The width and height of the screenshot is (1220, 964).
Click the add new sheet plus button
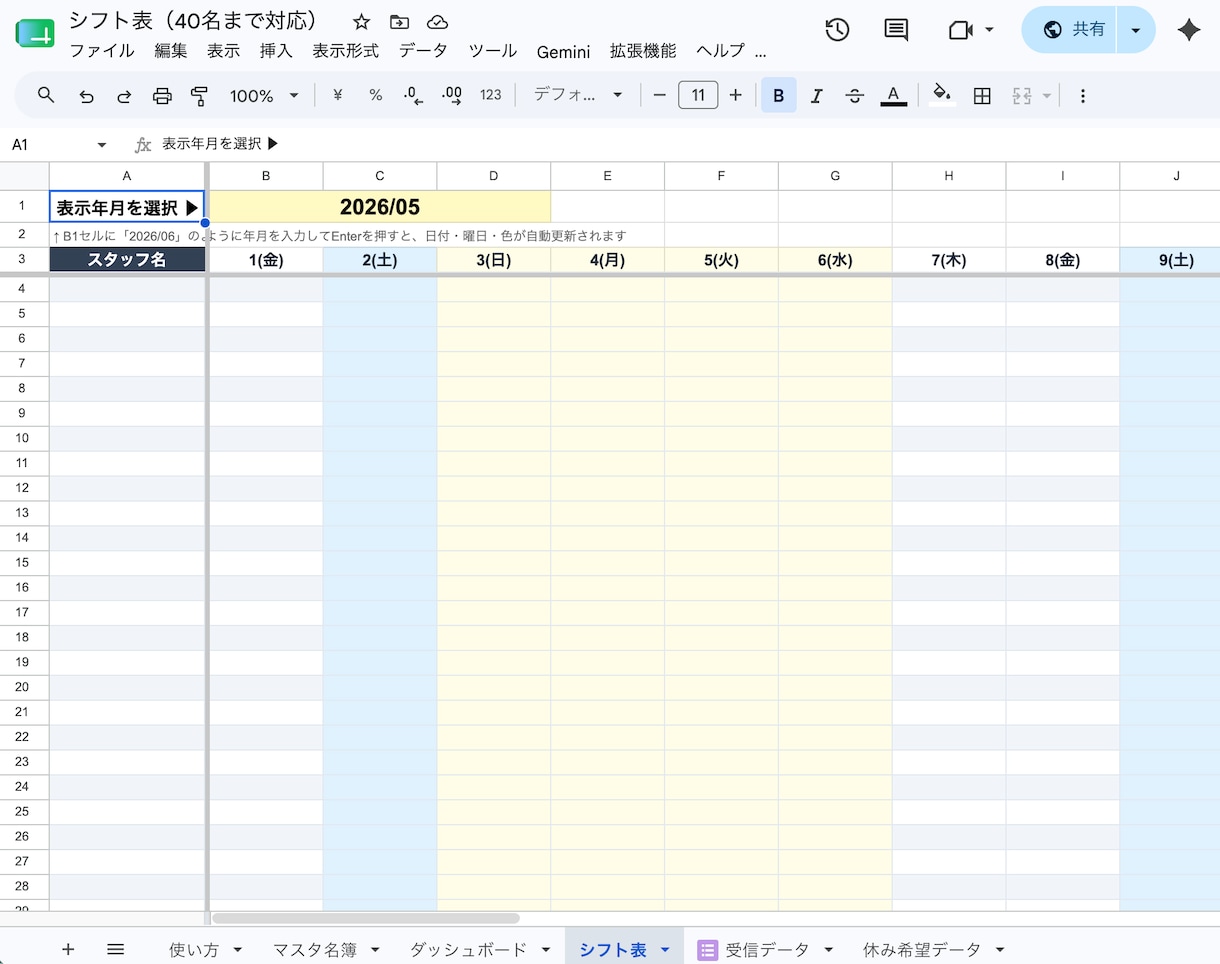[x=68, y=949]
